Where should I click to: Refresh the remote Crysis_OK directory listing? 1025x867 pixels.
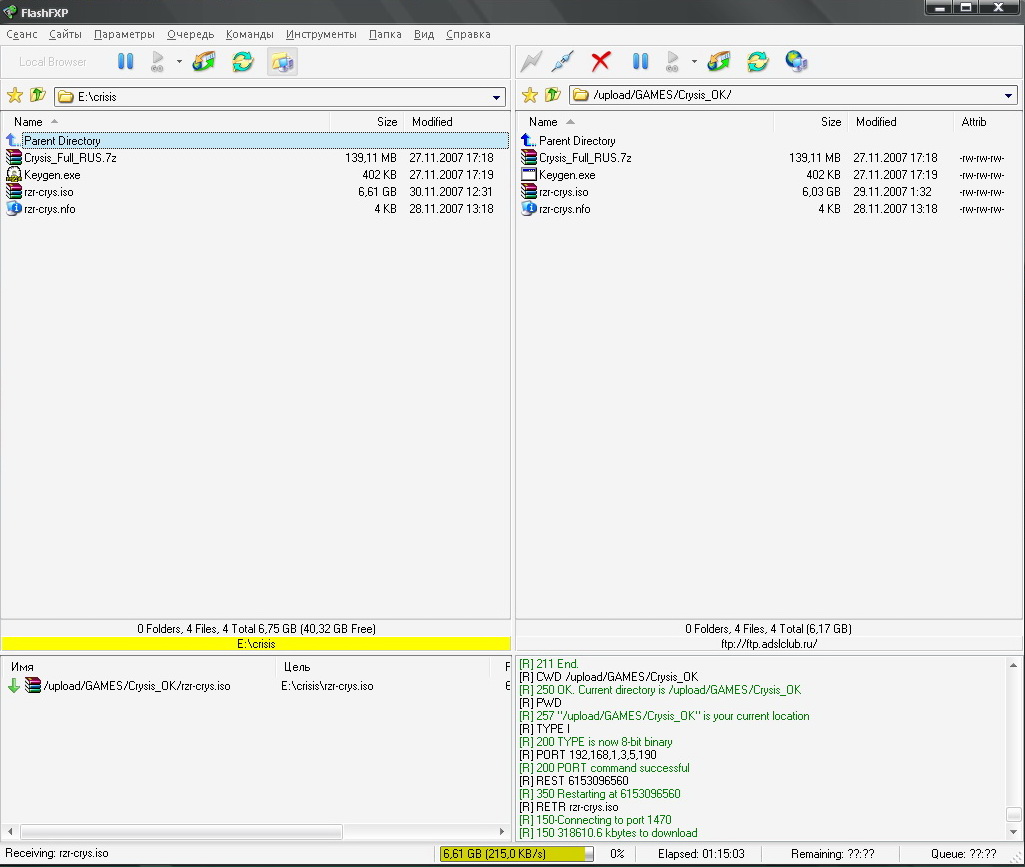[758, 61]
